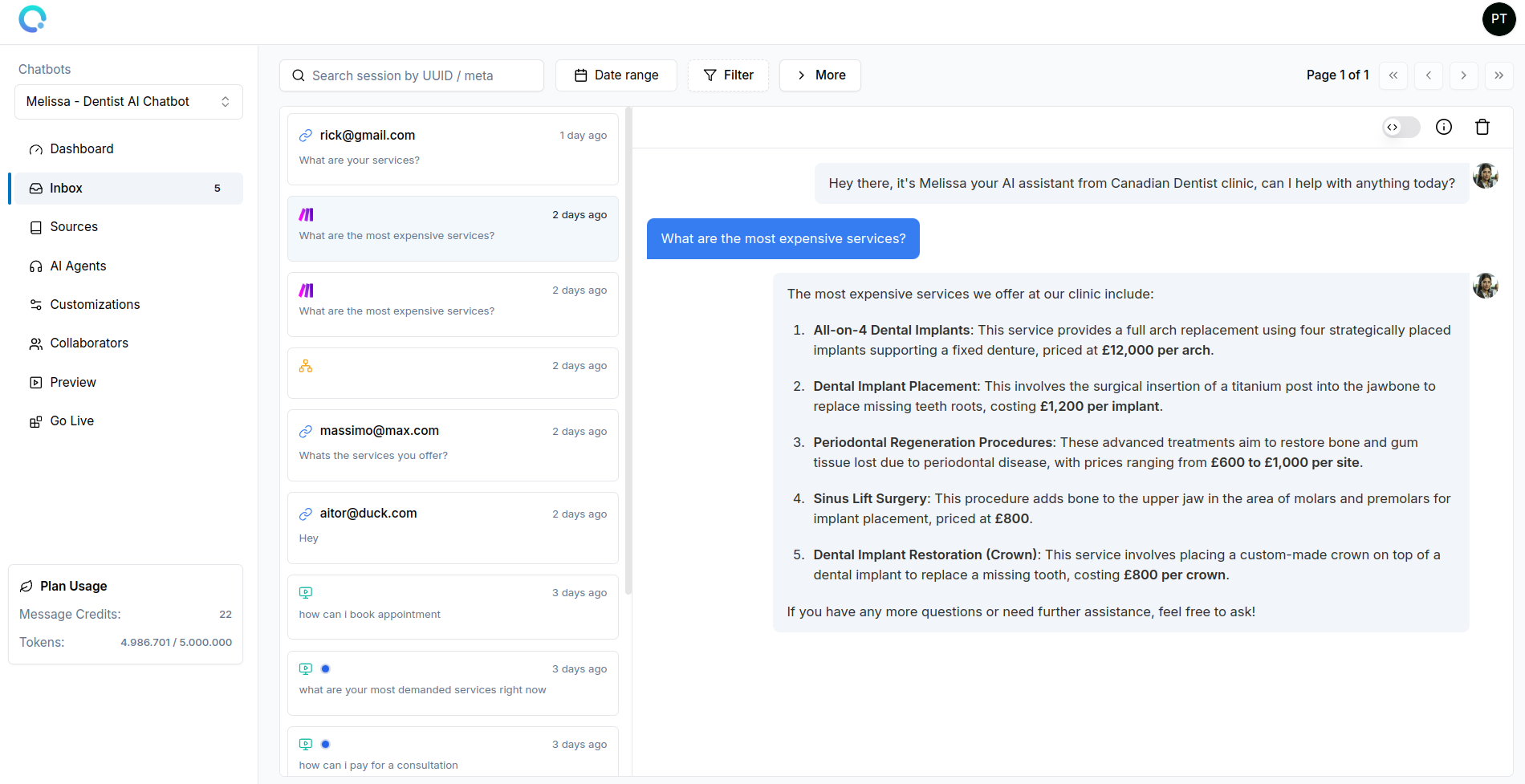Open Melissa chatbot selector dropdown
Image resolution: width=1525 pixels, height=784 pixels.
click(x=128, y=102)
